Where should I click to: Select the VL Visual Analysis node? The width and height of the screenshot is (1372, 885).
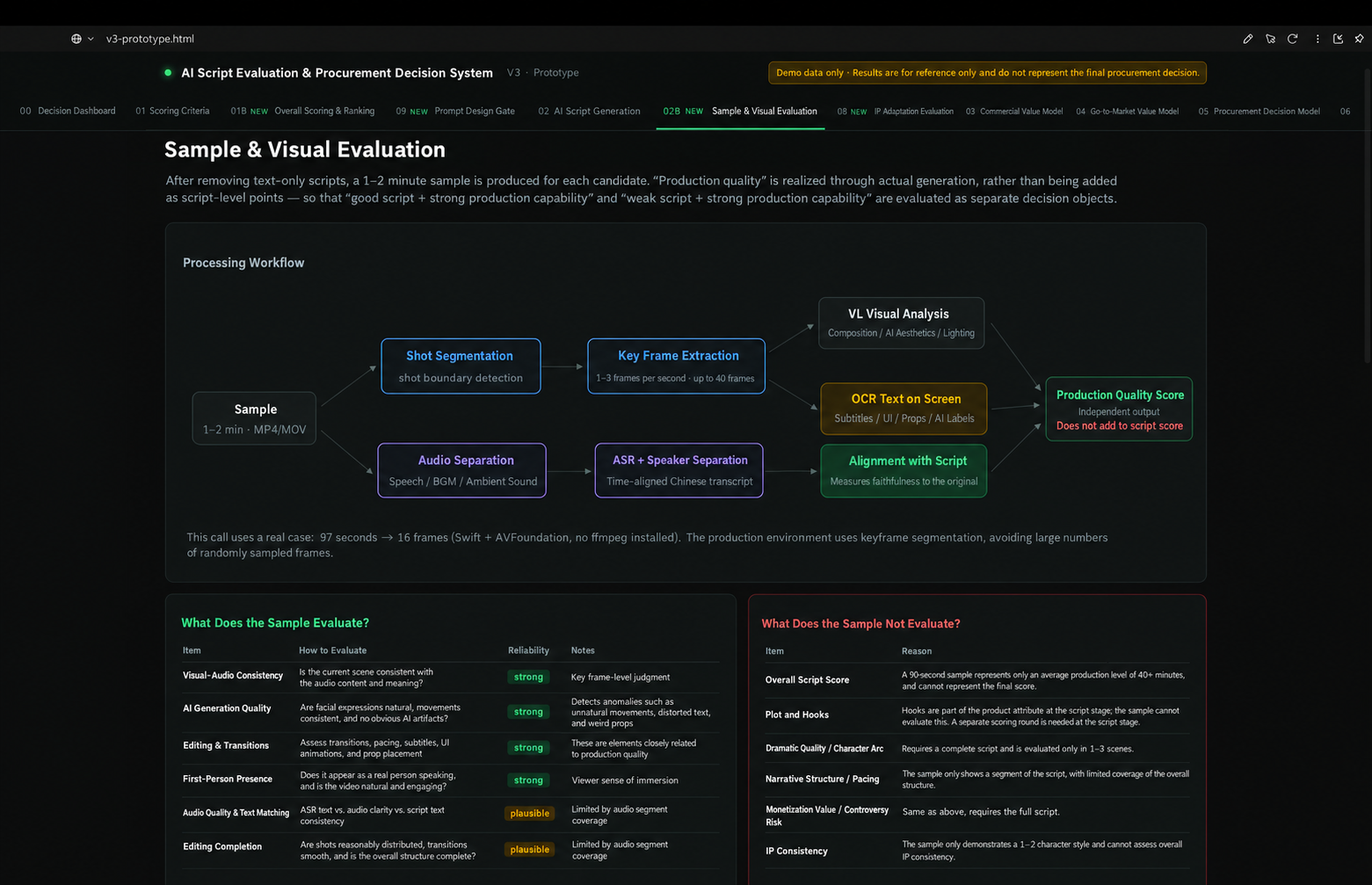[x=902, y=323]
